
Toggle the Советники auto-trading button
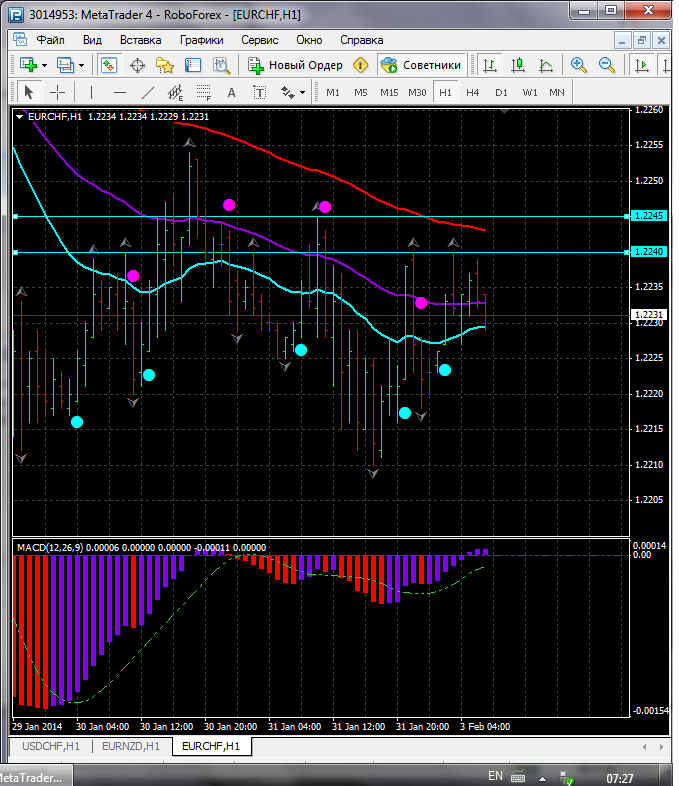pos(421,65)
